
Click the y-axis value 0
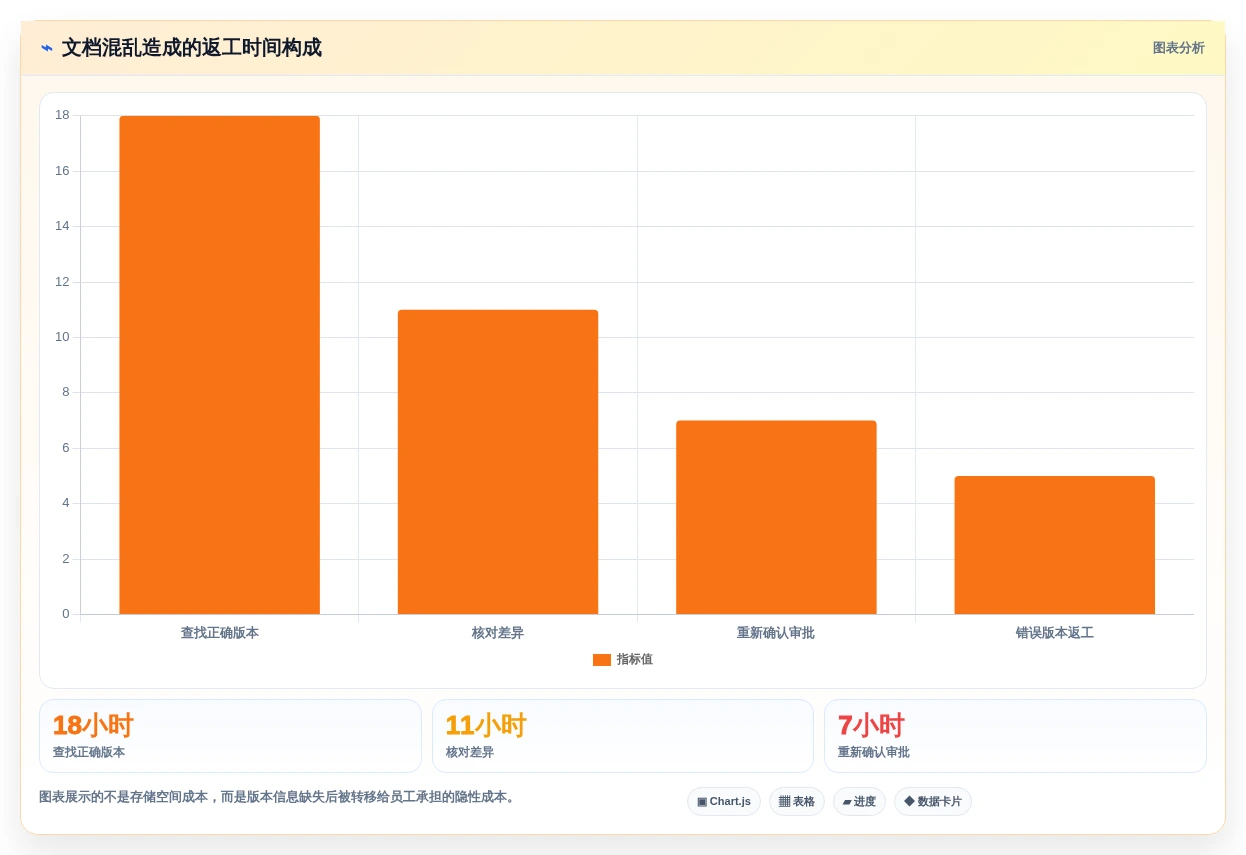click(x=66, y=614)
